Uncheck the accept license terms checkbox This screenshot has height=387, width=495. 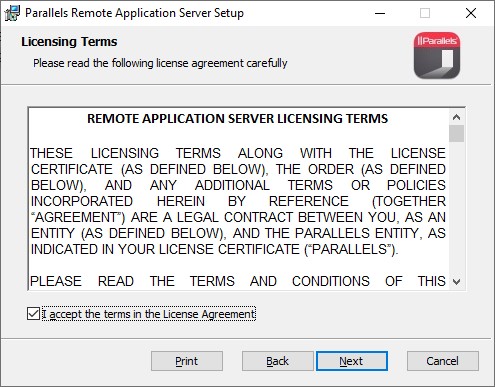(33, 314)
